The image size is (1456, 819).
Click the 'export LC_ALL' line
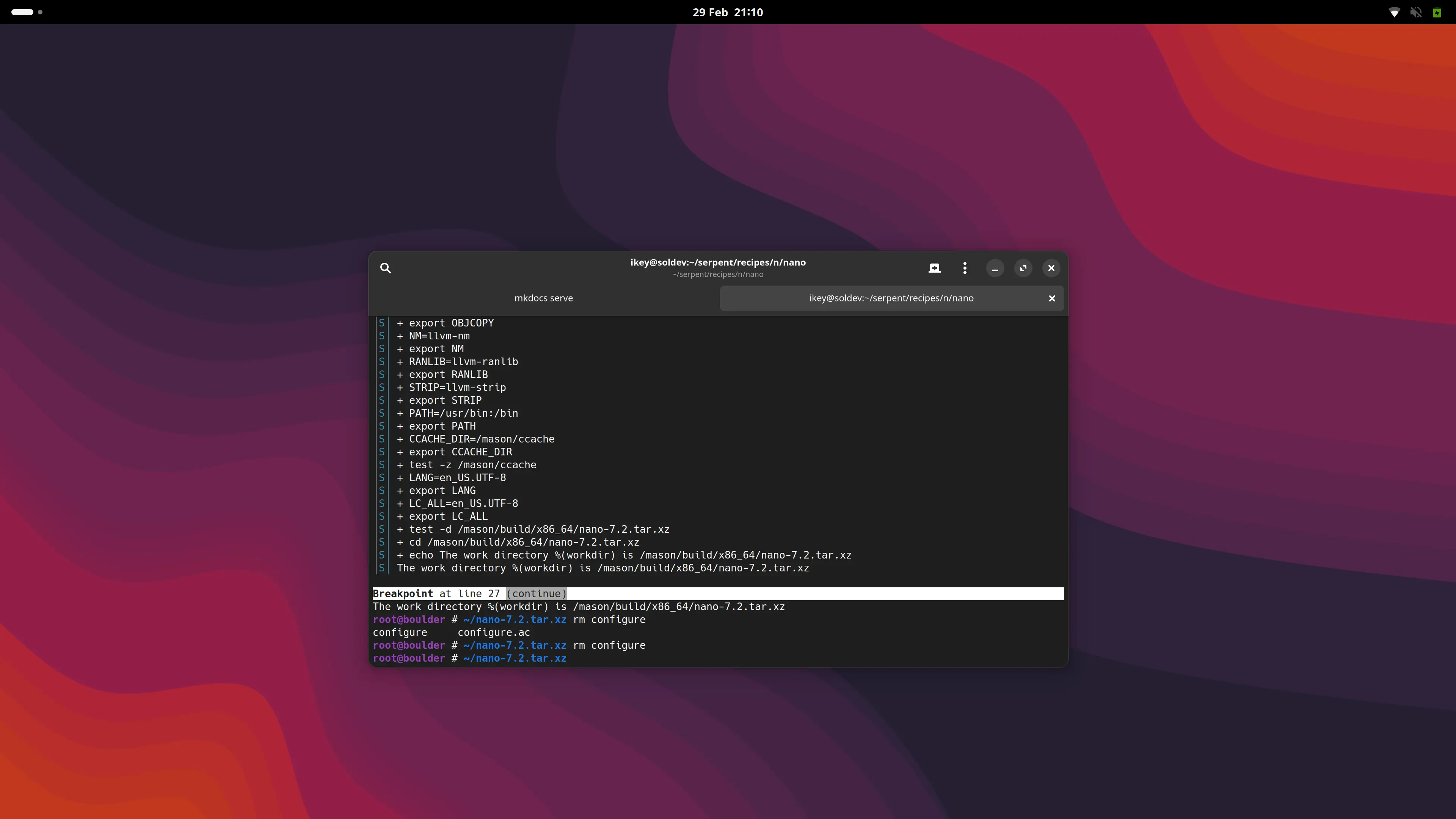(442, 516)
